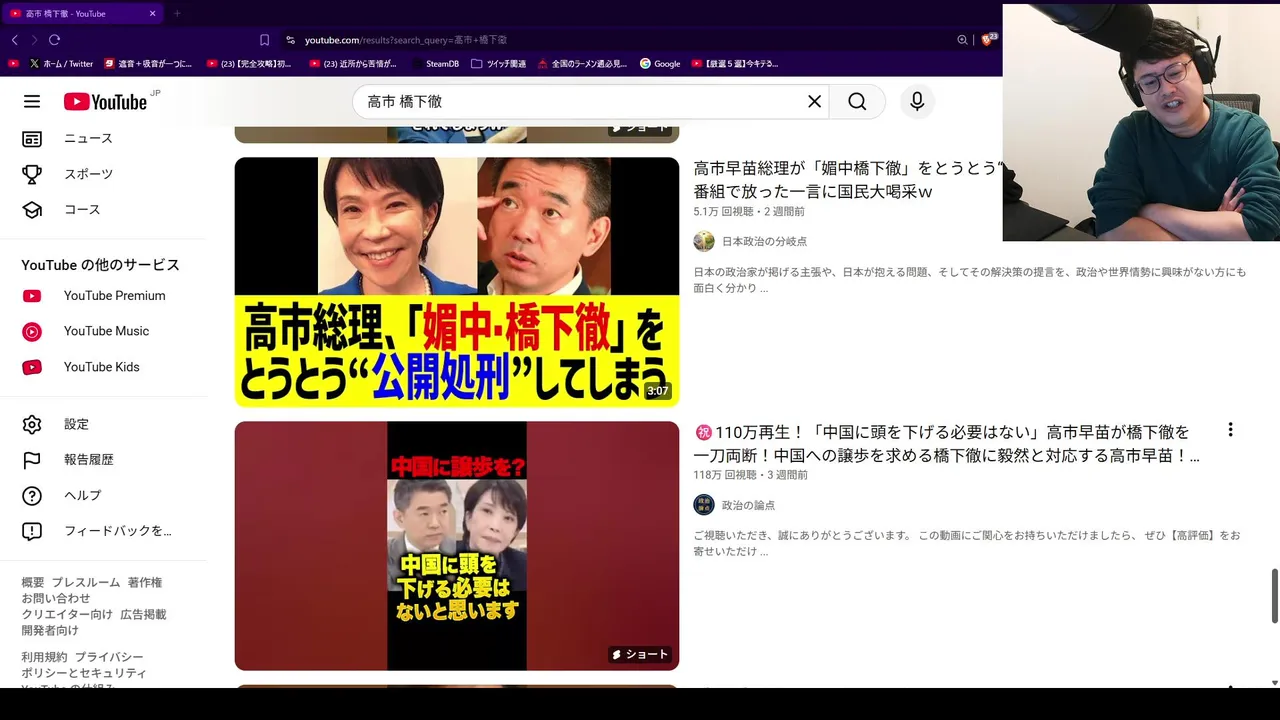The height and width of the screenshot is (720, 1280).
Task: Click the 広告掲載 footer link
Action: pos(143,614)
